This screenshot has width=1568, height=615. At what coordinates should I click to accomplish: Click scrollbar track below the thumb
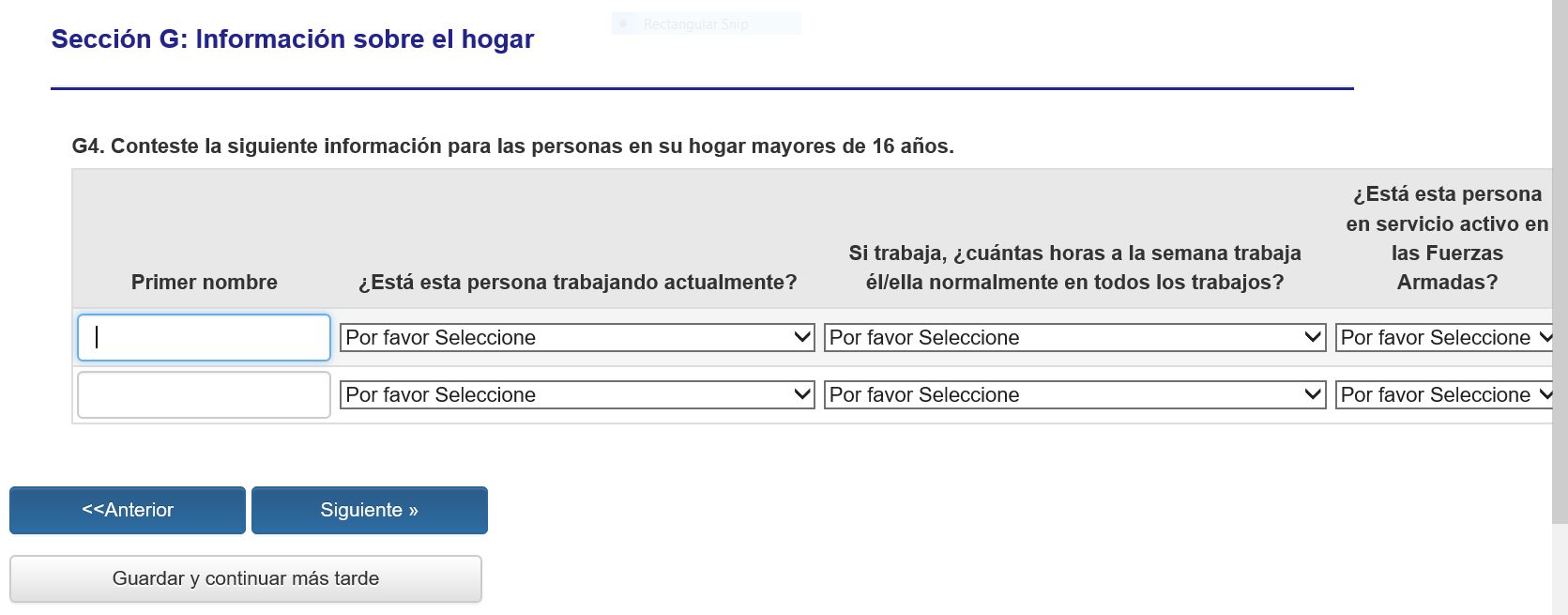(x=1560, y=573)
